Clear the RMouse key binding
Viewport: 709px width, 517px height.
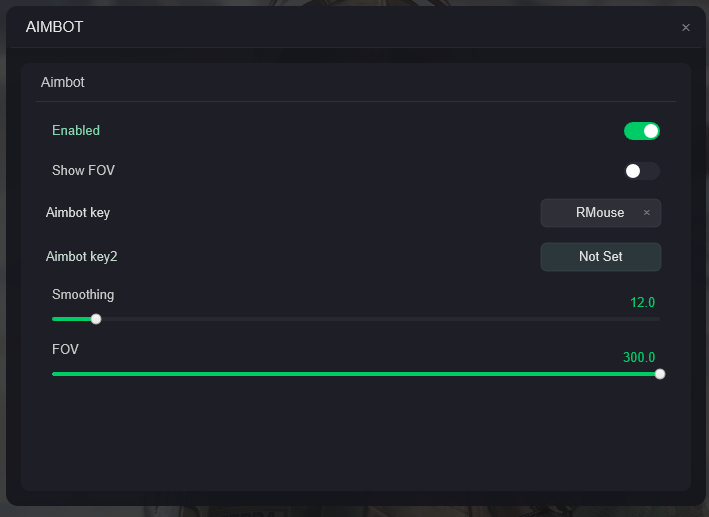647,213
